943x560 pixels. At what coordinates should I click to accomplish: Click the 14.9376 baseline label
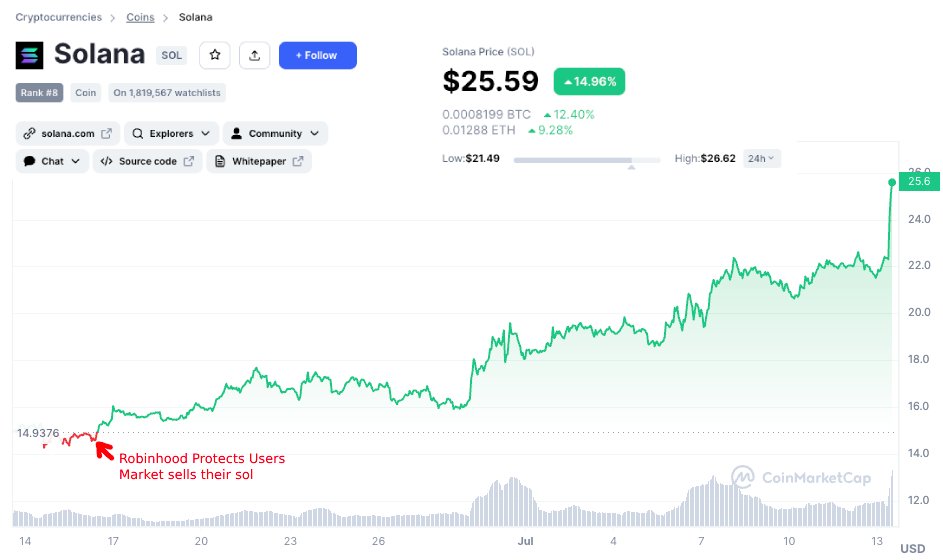coord(38,433)
